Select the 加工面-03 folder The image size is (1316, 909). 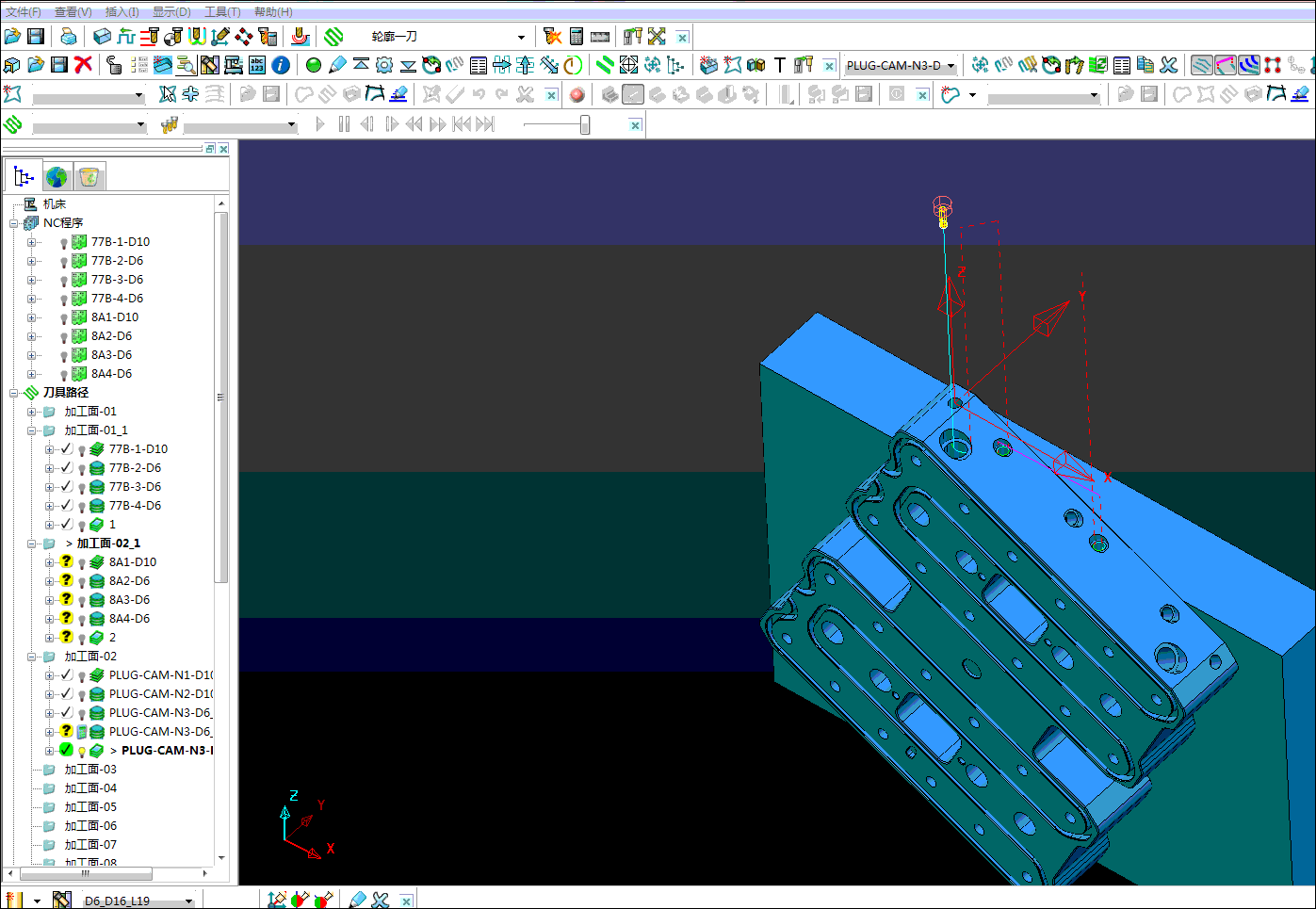(x=90, y=770)
